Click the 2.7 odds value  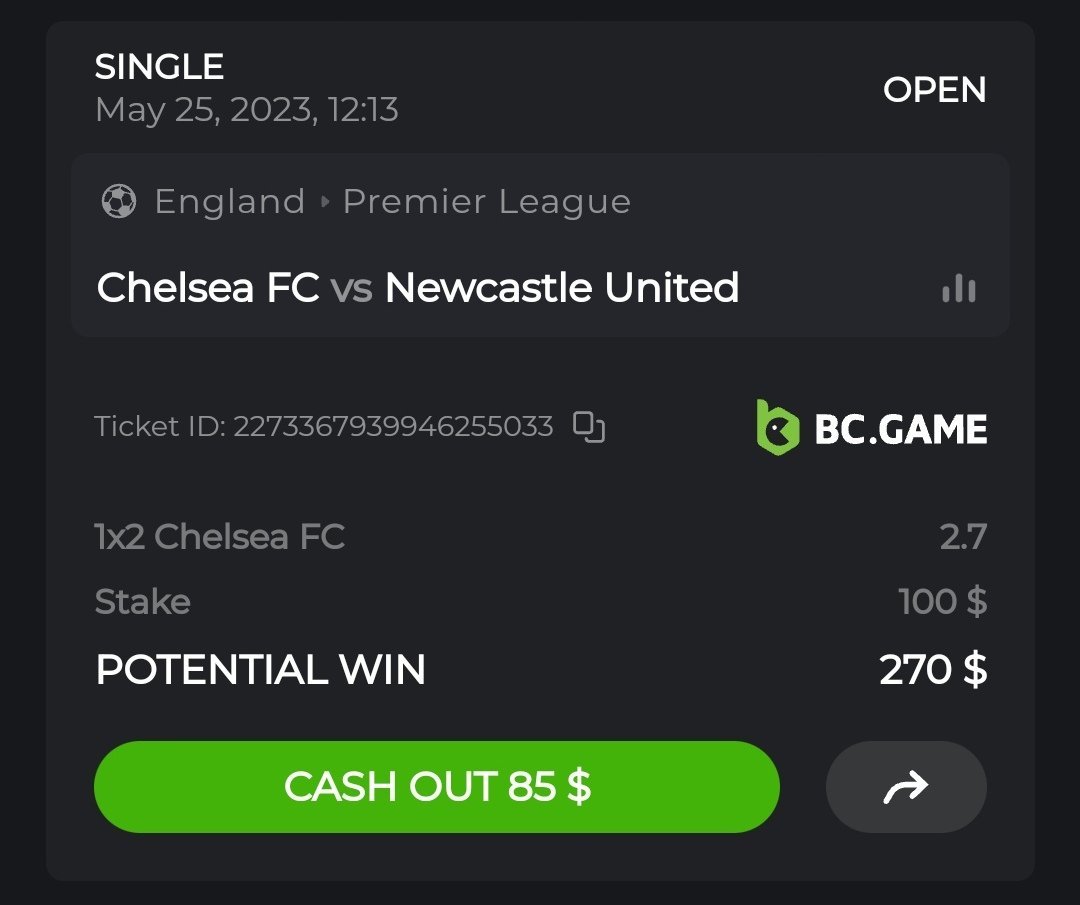click(x=963, y=537)
